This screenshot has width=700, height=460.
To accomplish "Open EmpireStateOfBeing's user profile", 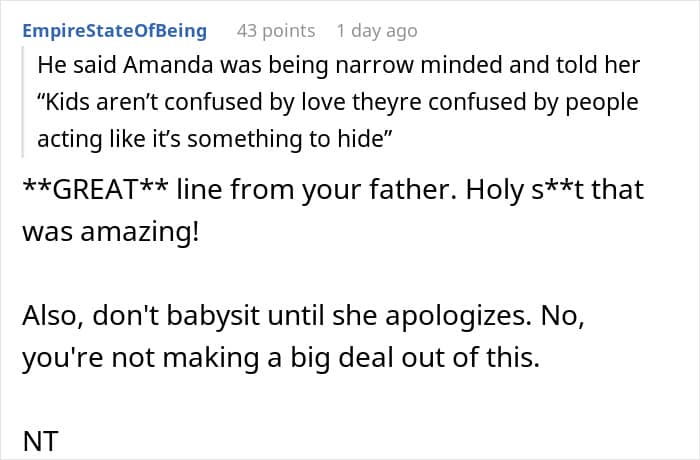I will coord(114,31).
